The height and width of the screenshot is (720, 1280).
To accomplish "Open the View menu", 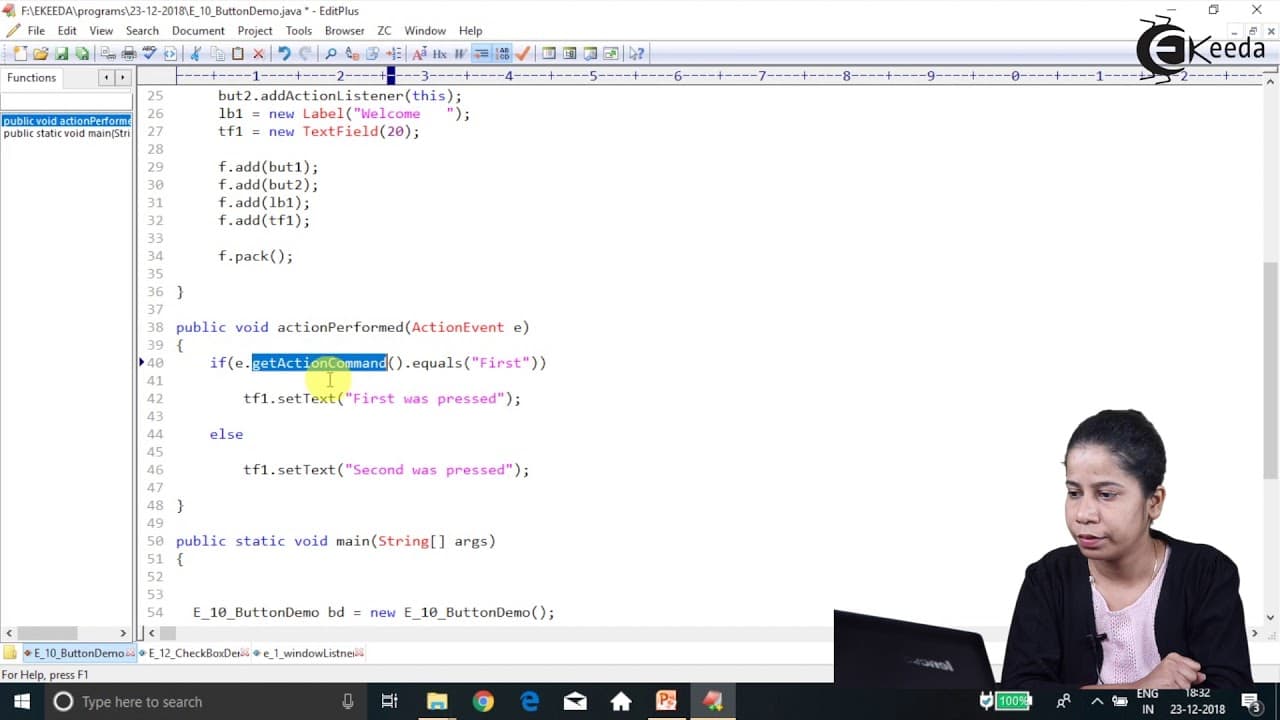I will tap(101, 30).
